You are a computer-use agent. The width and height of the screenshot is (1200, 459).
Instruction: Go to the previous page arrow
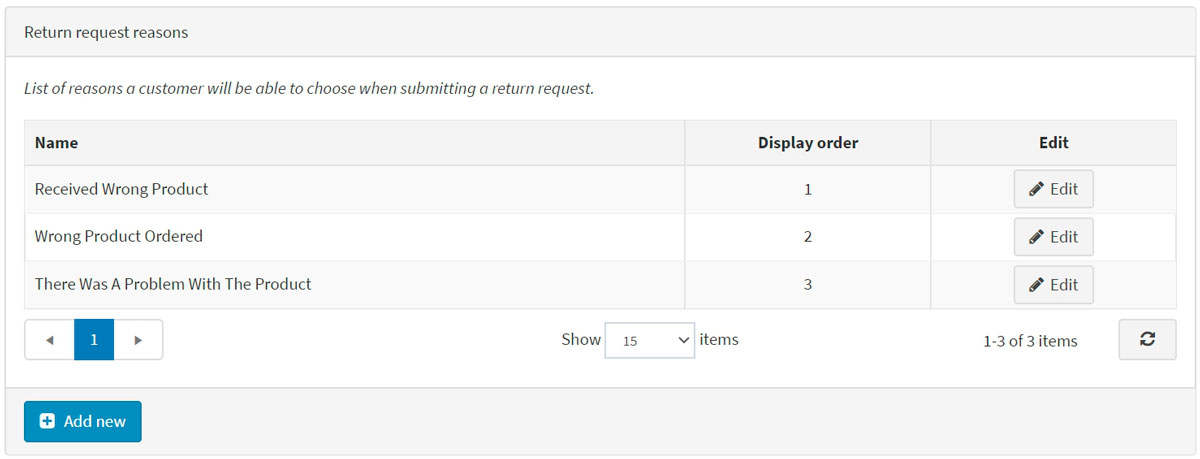(x=50, y=340)
